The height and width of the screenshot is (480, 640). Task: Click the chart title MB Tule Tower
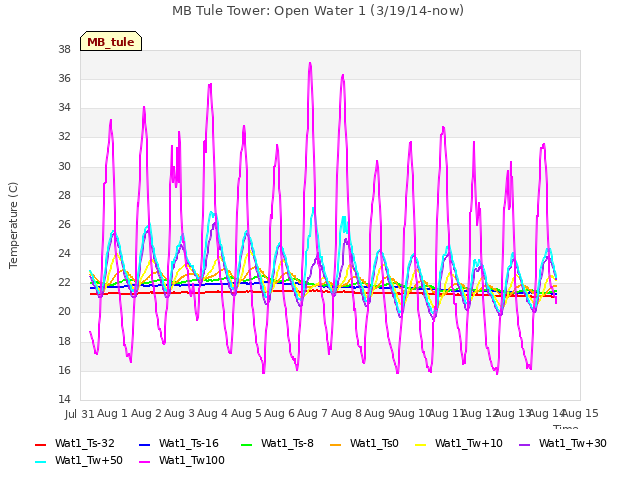318,11
